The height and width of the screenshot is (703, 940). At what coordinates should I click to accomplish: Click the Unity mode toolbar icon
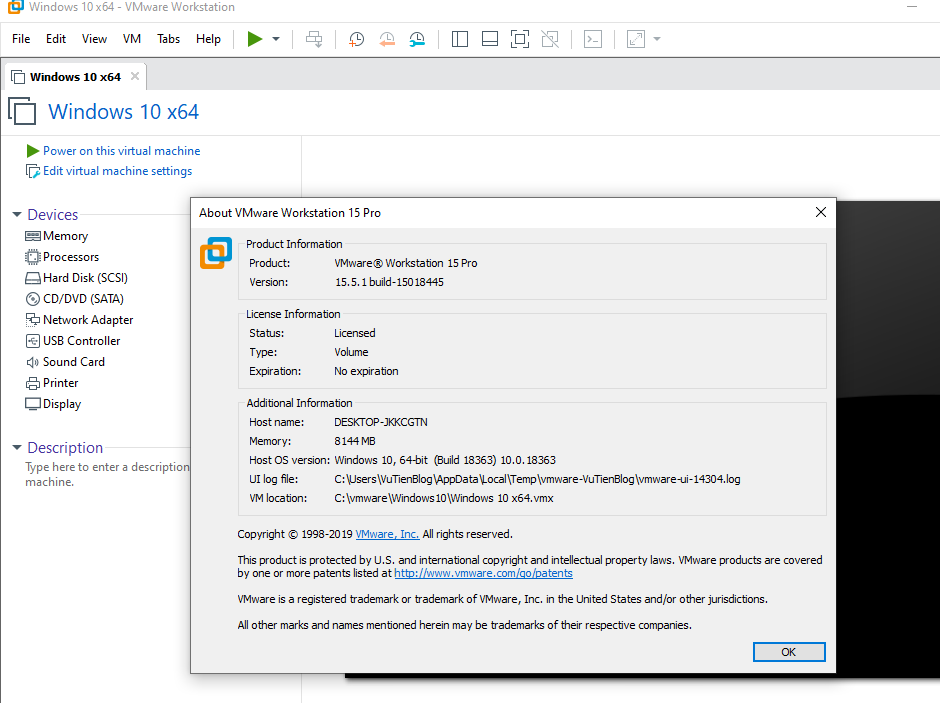[550, 40]
